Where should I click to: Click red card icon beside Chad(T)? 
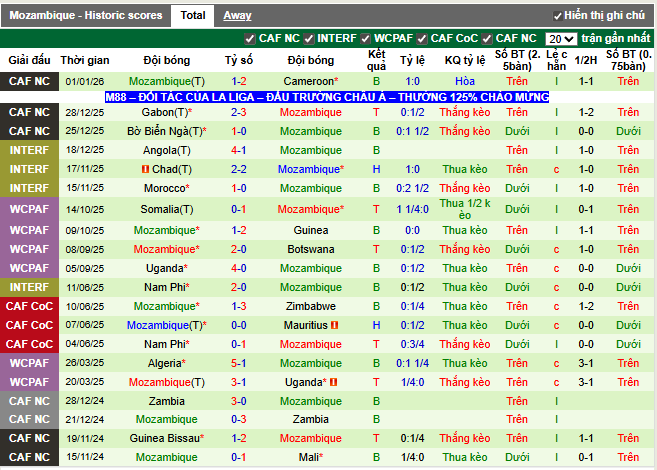click(x=145, y=169)
